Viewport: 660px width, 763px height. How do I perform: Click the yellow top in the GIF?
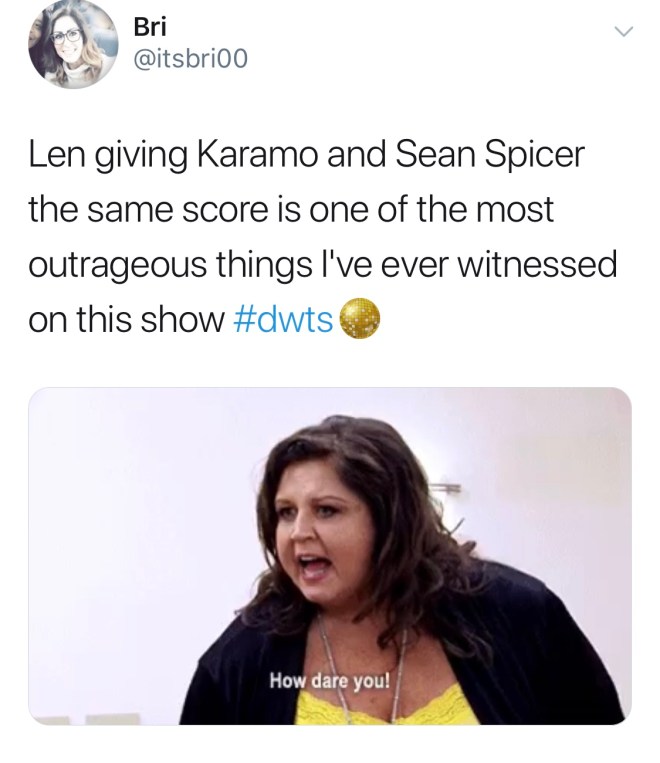(x=387, y=708)
